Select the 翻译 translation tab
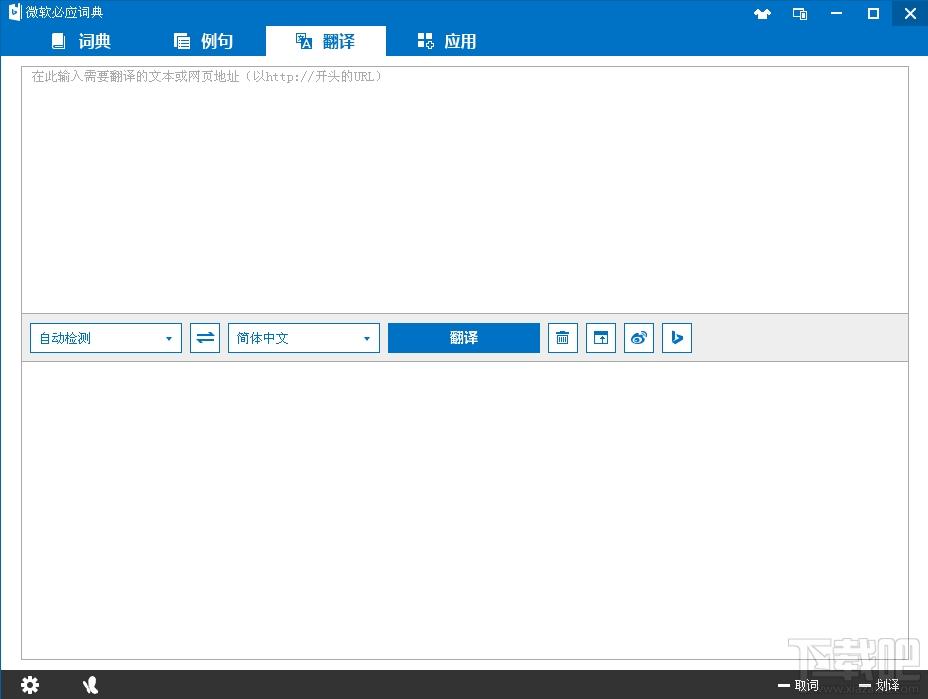This screenshot has width=928, height=699. click(x=326, y=41)
